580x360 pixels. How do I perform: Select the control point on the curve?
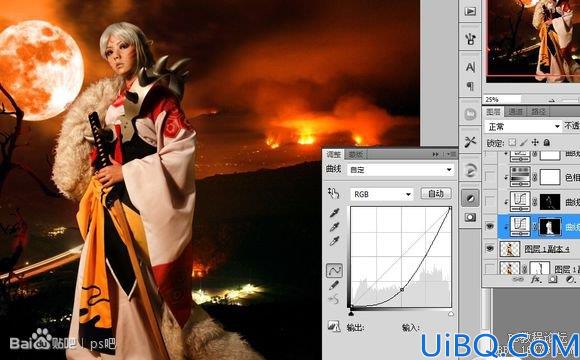tap(402, 290)
